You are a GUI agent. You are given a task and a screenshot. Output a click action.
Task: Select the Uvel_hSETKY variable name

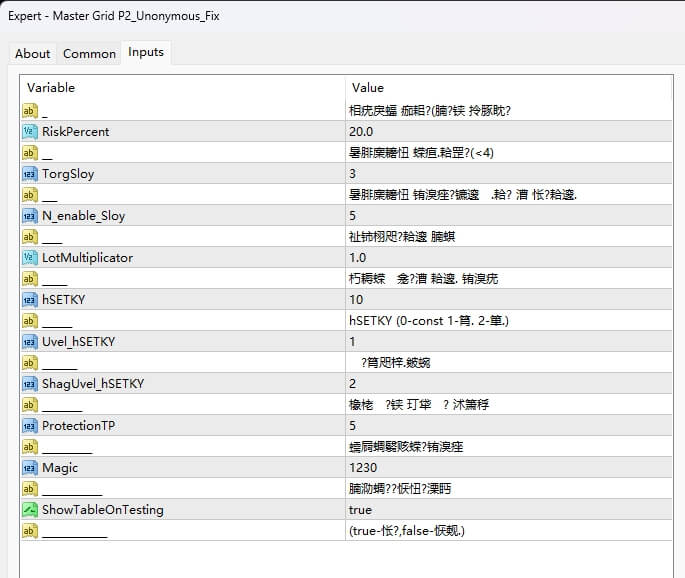[79, 342]
